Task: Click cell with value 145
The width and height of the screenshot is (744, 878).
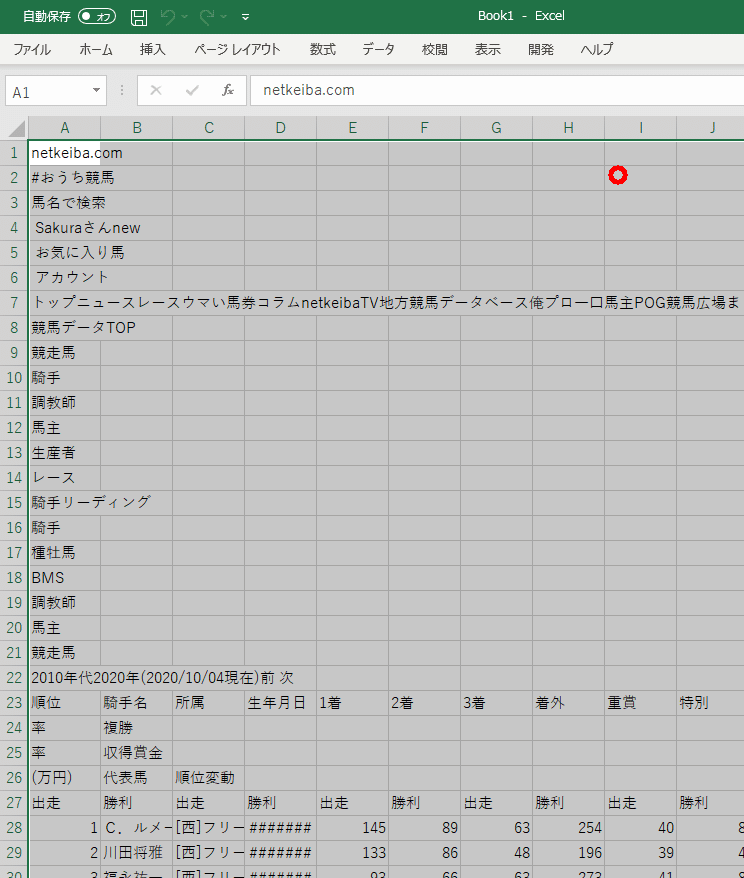Action: (x=353, y=828)
